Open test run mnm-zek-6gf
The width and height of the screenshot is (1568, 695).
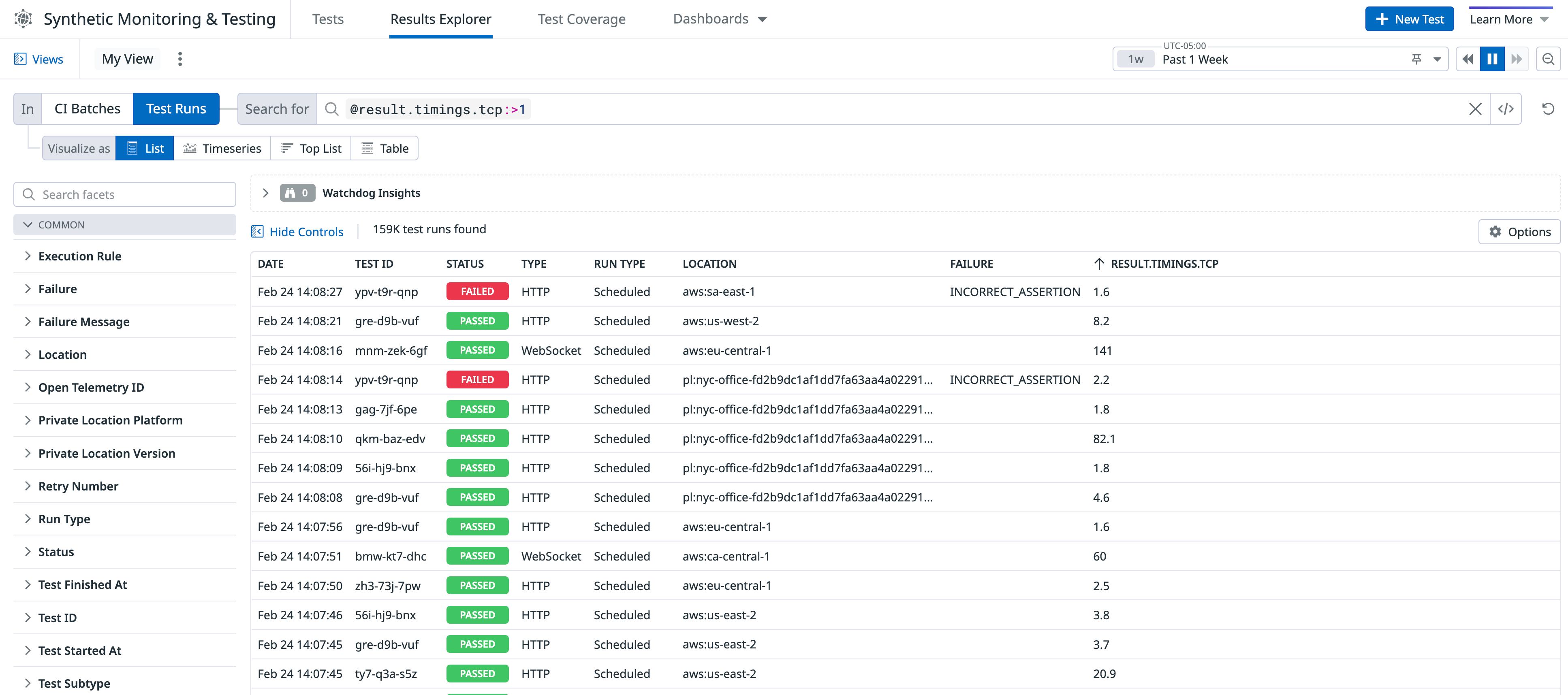click(x=905, y=351)
